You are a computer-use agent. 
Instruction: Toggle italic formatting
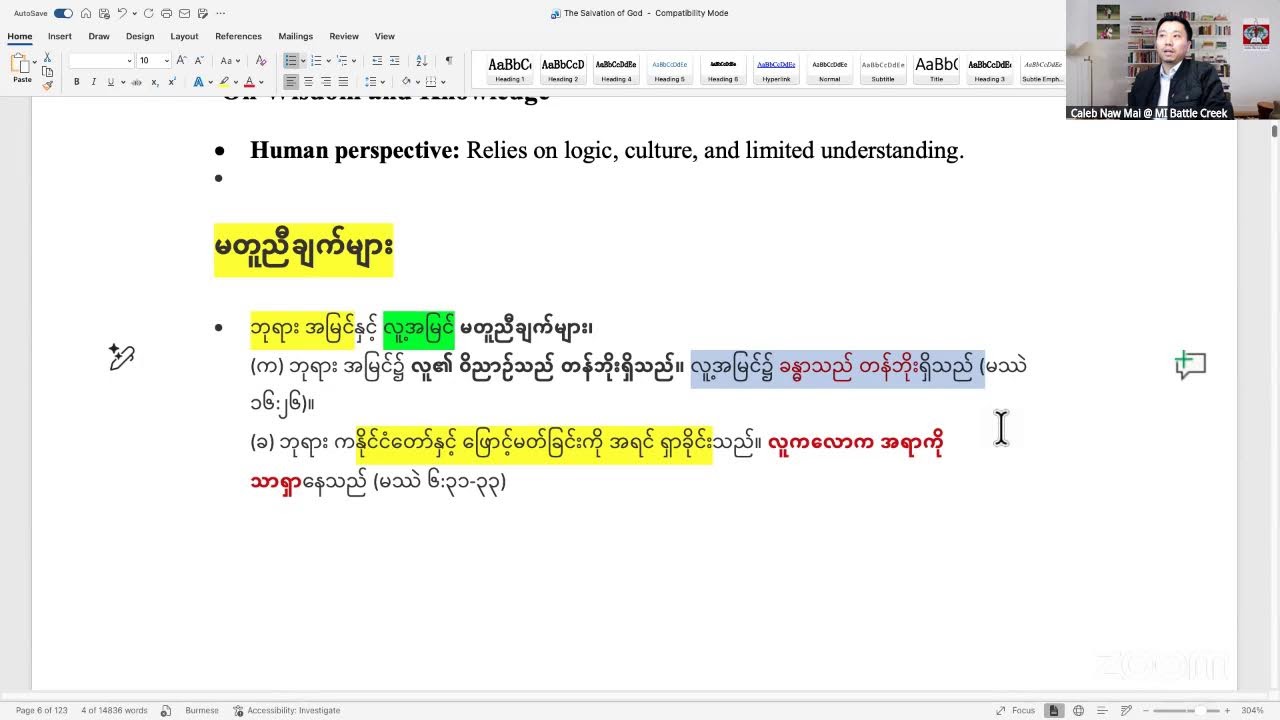(x=93, y=82)
